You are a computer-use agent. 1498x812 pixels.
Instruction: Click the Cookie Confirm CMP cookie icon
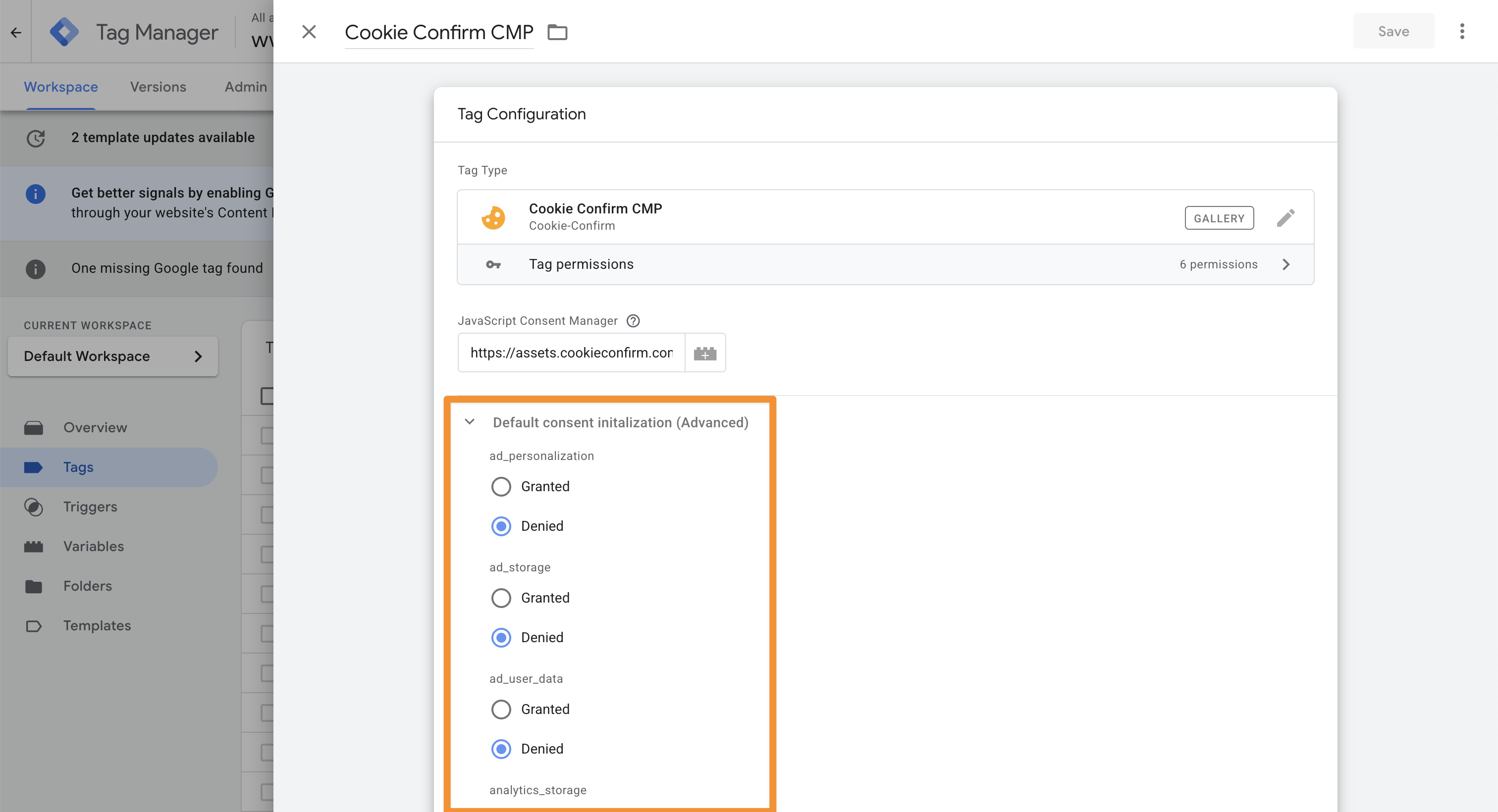tap(493, 217)
